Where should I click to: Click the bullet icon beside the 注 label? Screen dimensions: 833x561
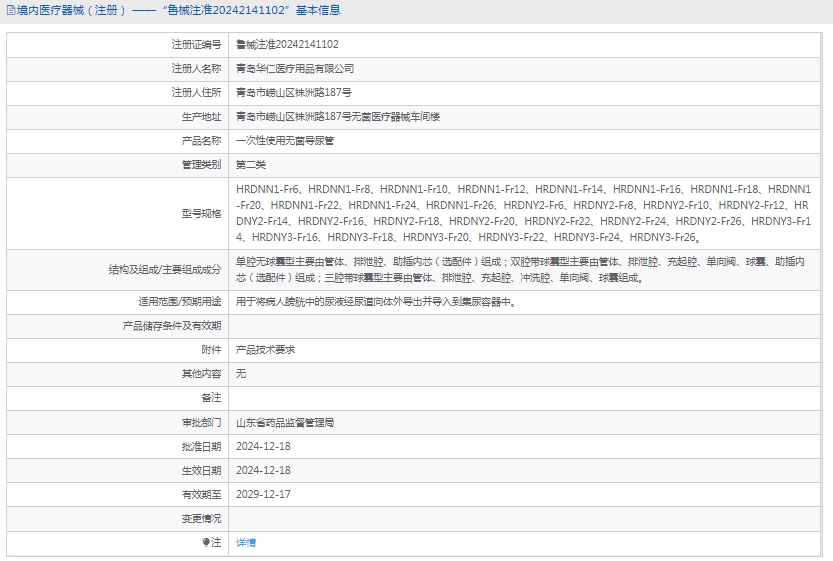(206, 542)
